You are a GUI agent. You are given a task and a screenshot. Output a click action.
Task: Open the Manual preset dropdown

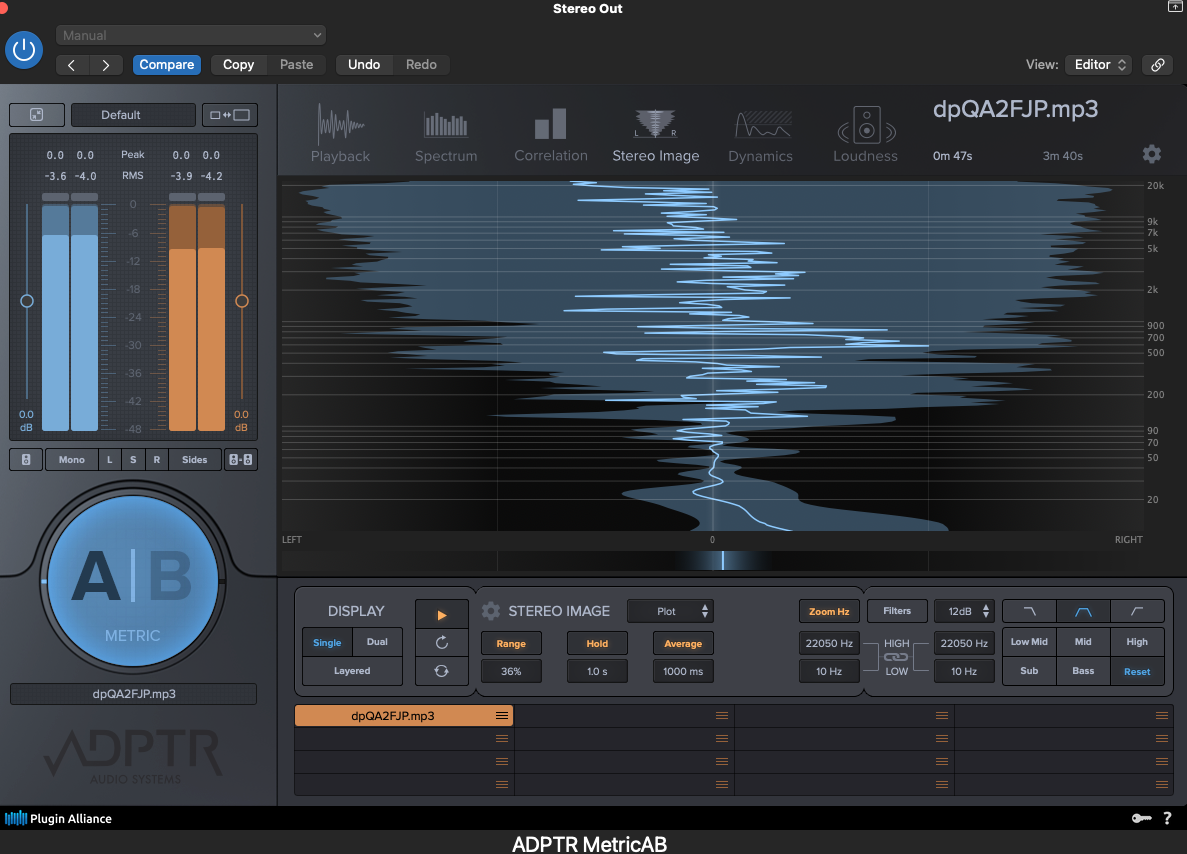pos(191,35)
